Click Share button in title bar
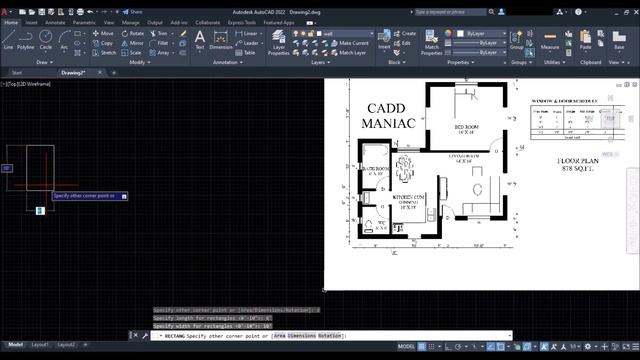The height and width of the screenshot is (360, 640). (133, 12)
